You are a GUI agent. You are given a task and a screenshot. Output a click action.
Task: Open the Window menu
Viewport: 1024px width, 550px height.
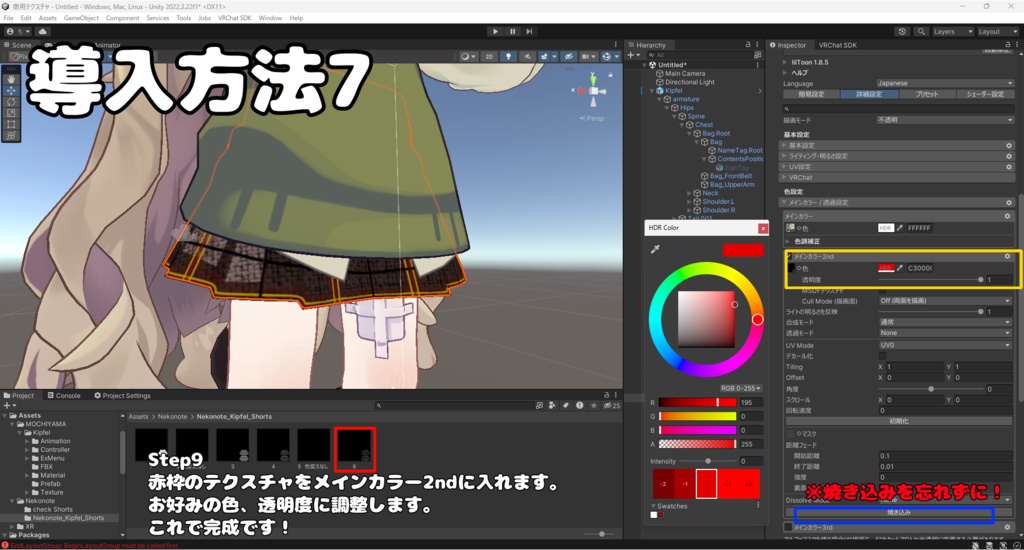click(270, 18)
